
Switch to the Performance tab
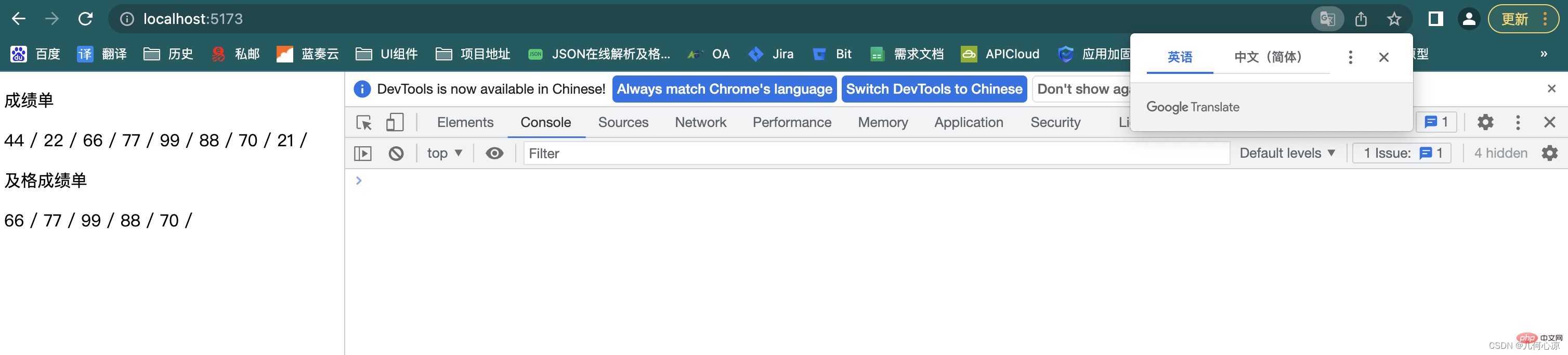tap(792, 123)
